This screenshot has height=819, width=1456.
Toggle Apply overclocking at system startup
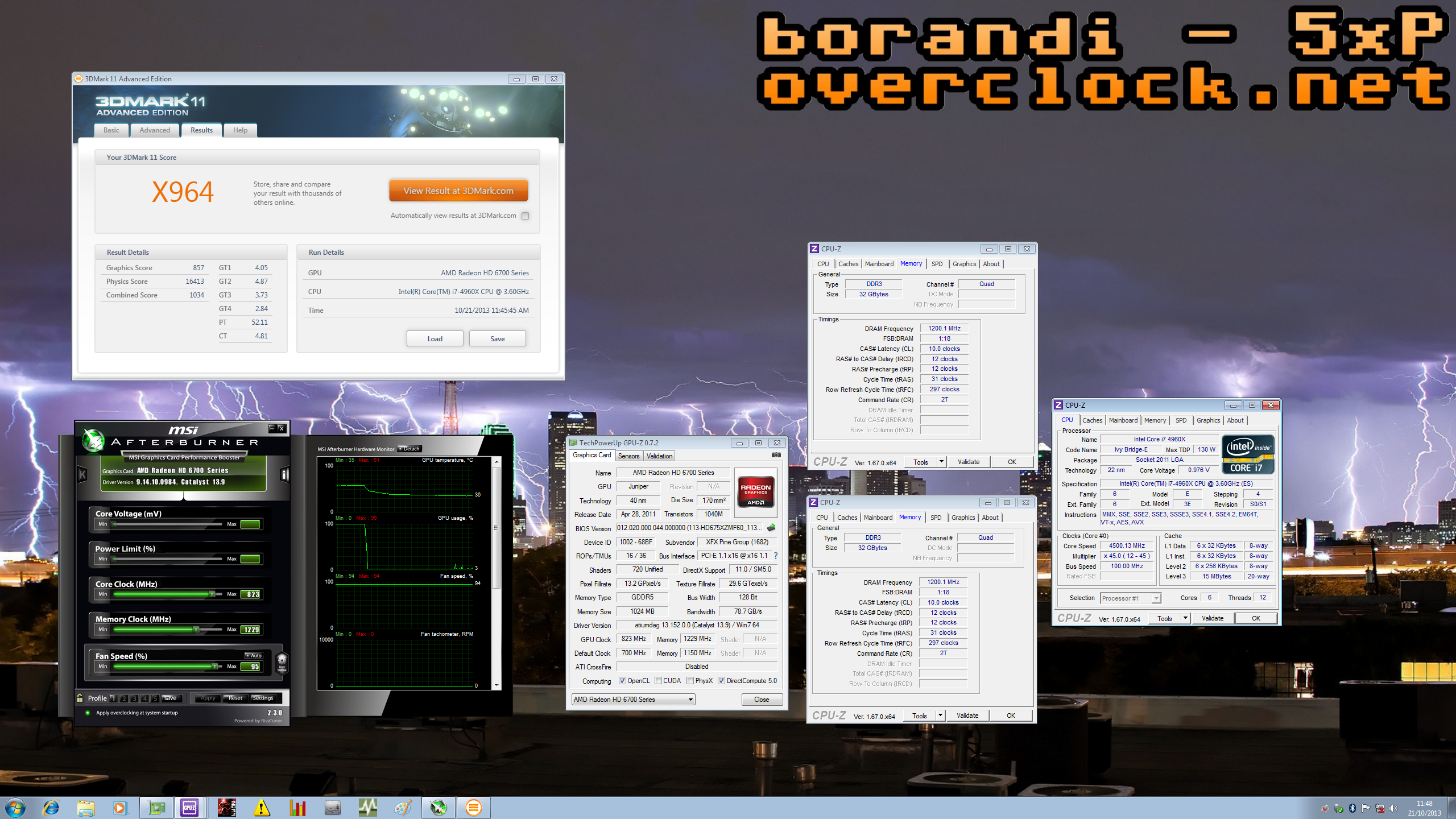tap(87, 713)
